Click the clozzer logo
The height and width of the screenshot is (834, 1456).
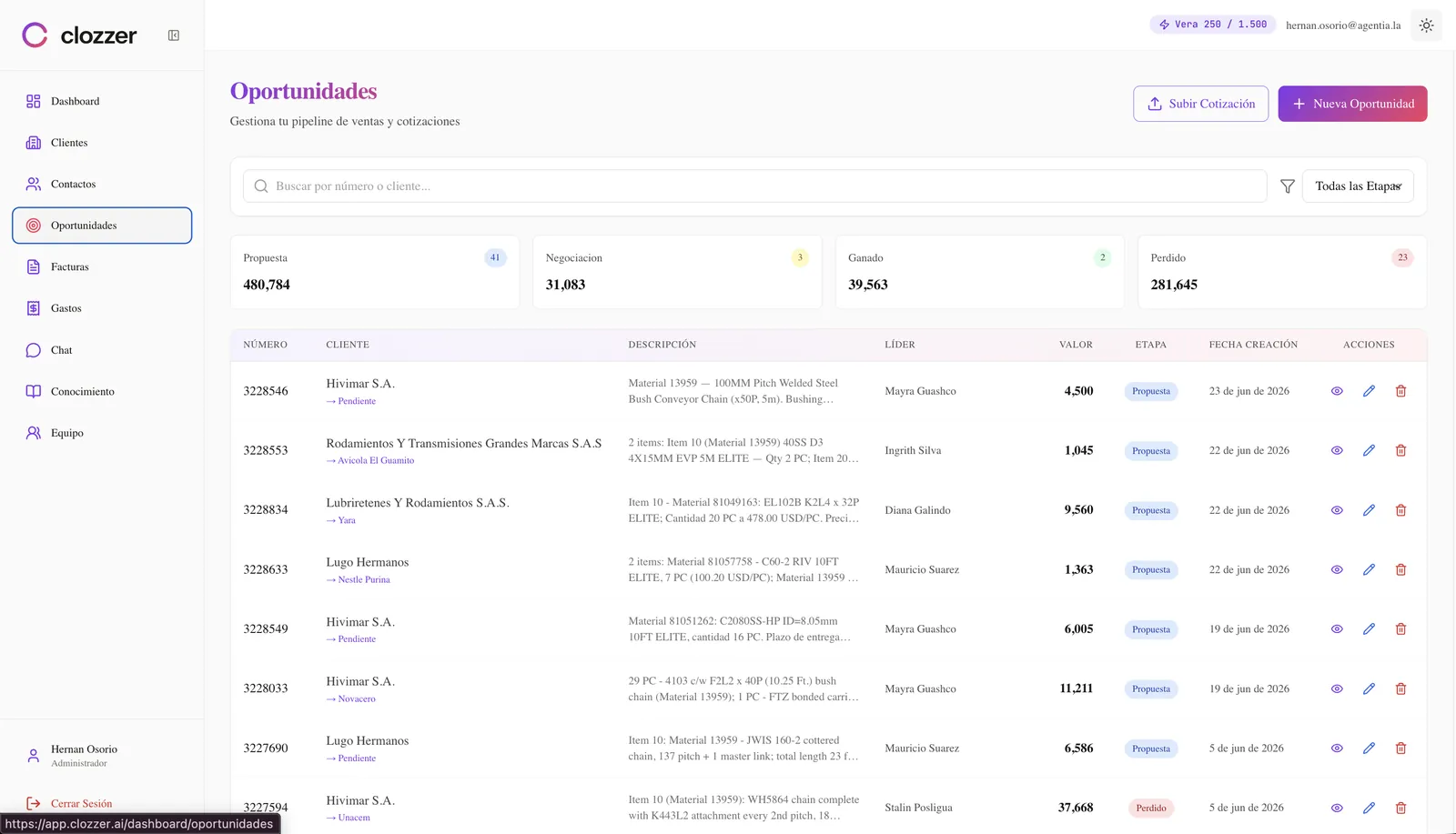pyautogui.click(x=79, y=35)
